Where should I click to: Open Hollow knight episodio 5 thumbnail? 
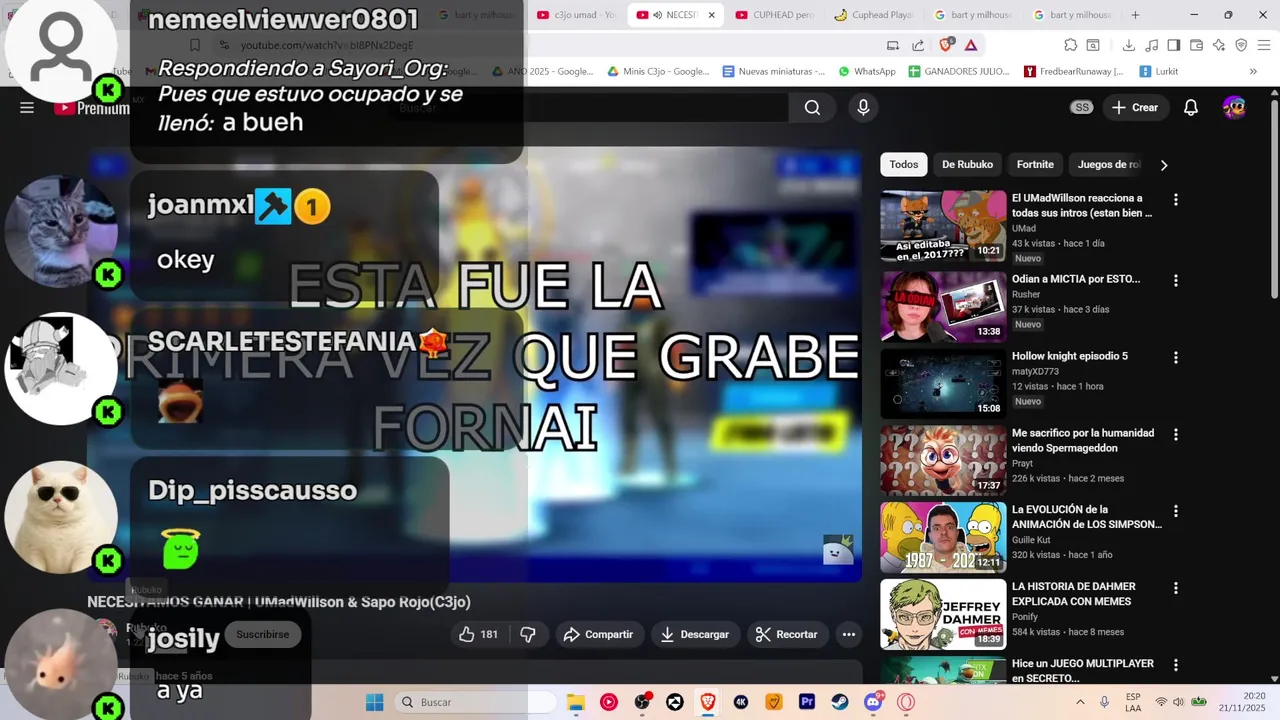coord(943,383)
